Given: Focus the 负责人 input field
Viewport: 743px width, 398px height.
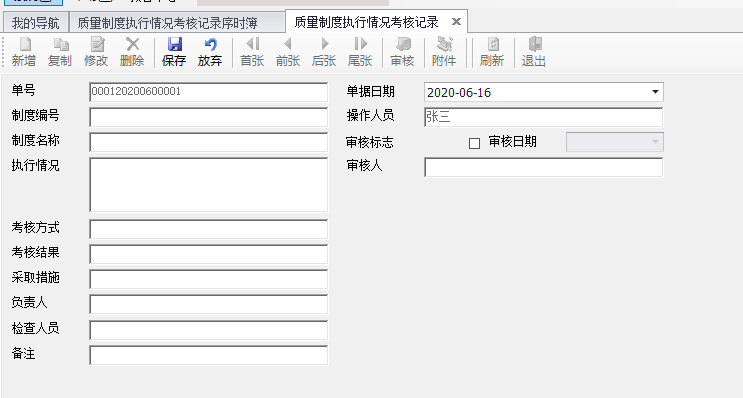Looking at the screenshot, I should pos(208,305).
